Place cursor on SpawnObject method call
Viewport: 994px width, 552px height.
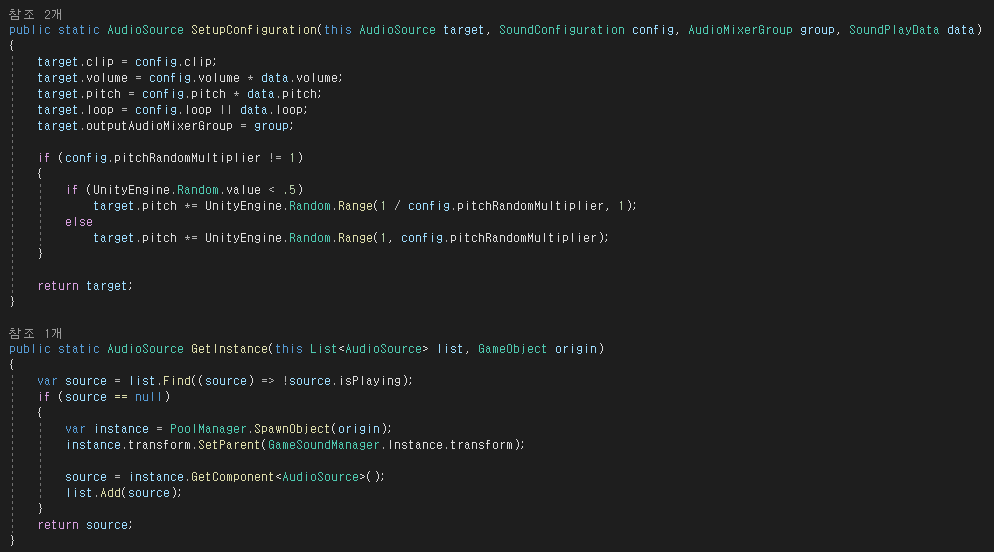point(280,429)
